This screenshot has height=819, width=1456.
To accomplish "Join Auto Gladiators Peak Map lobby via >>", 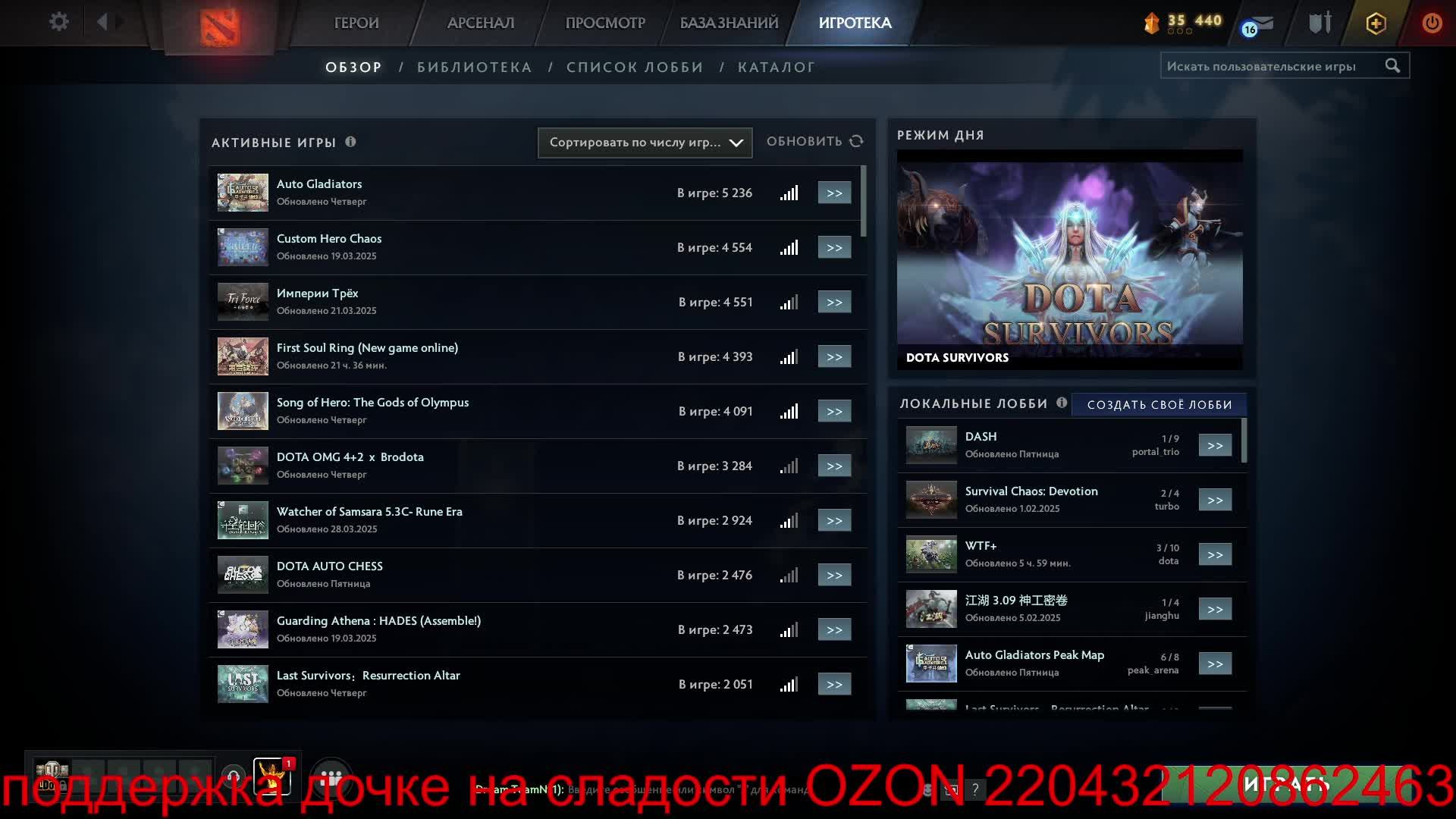I will point(1215,664).
